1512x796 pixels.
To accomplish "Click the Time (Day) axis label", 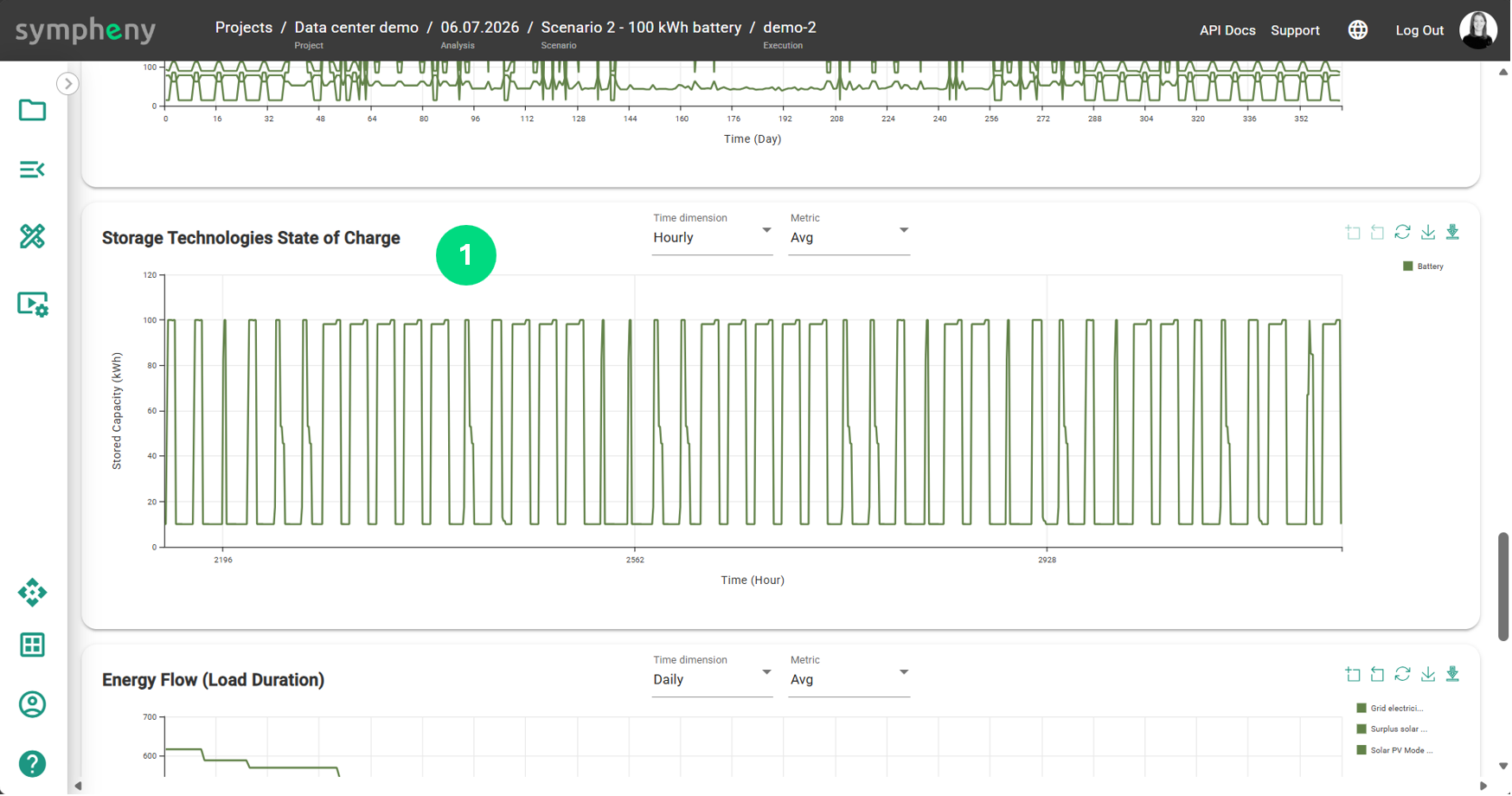I will point(753,139).
